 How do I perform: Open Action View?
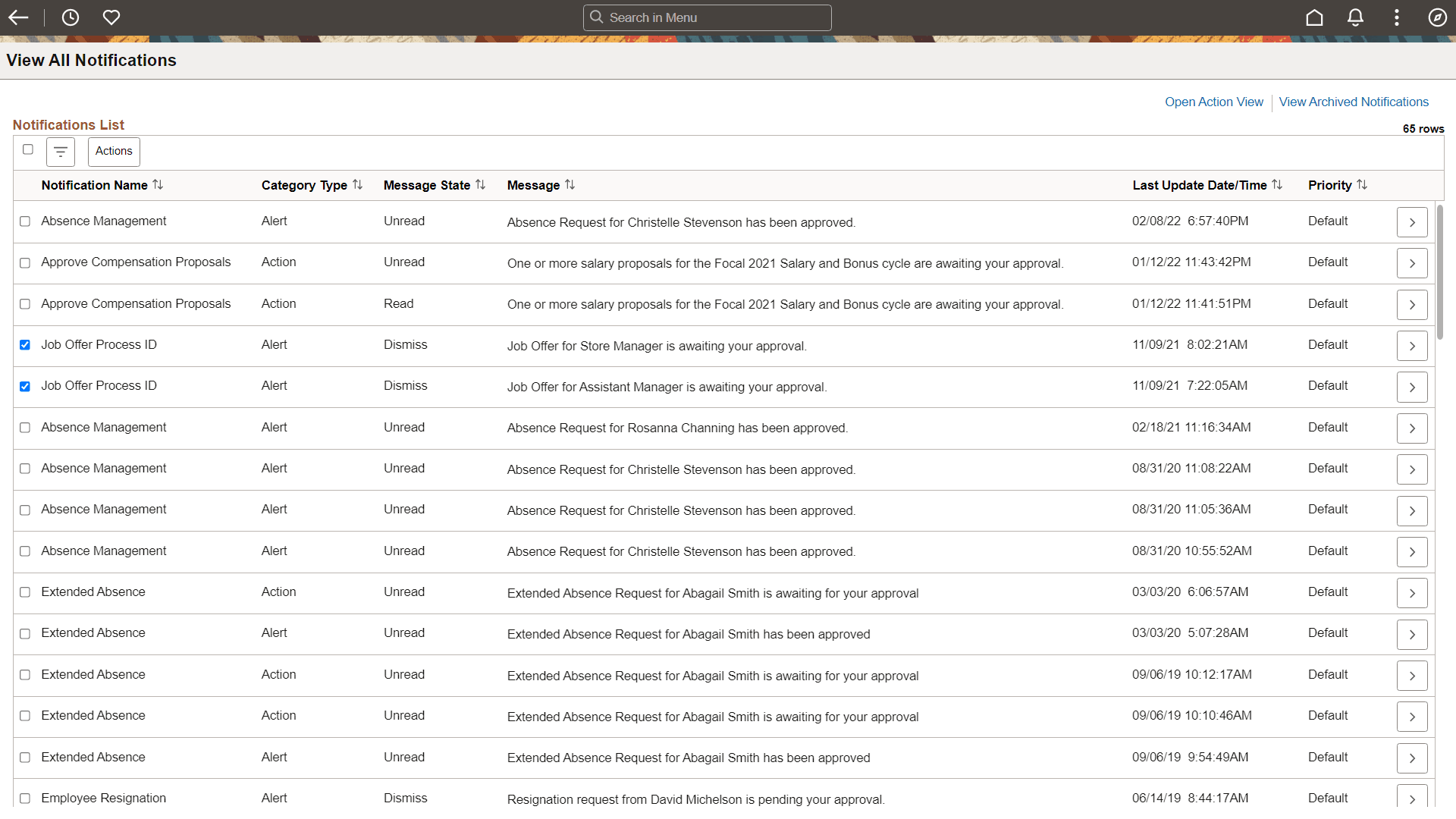(1213, 102)
